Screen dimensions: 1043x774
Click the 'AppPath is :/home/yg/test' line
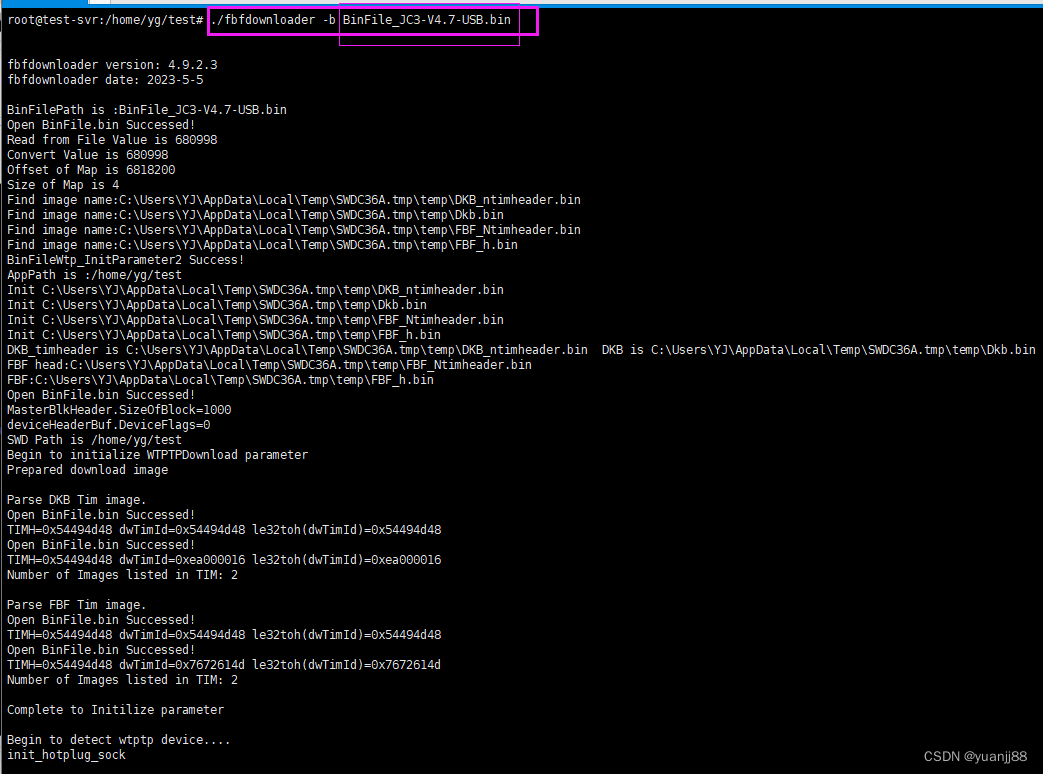(x=94, y=275)
